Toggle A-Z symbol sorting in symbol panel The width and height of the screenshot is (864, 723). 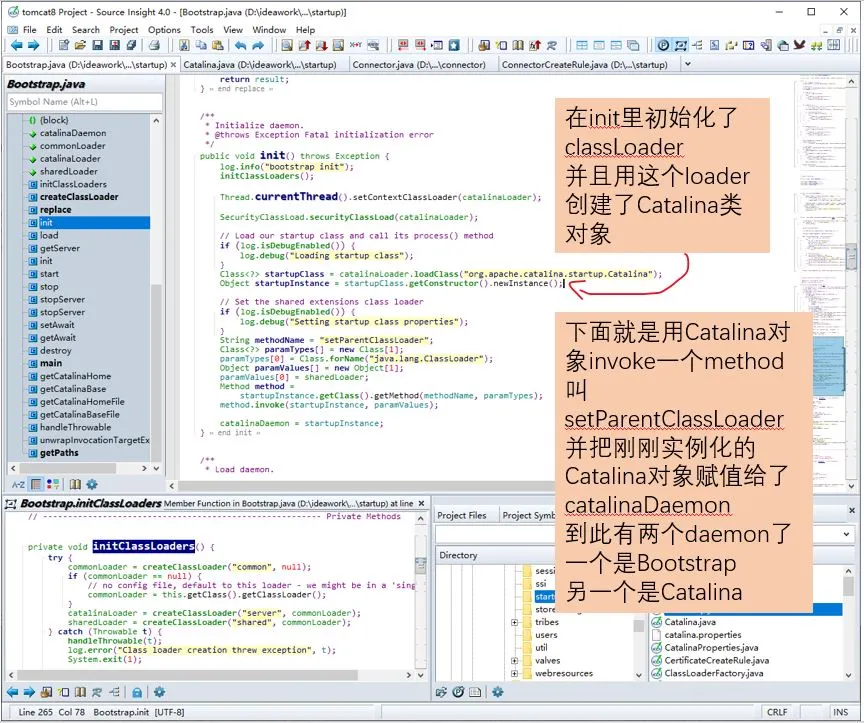point(18,484)
